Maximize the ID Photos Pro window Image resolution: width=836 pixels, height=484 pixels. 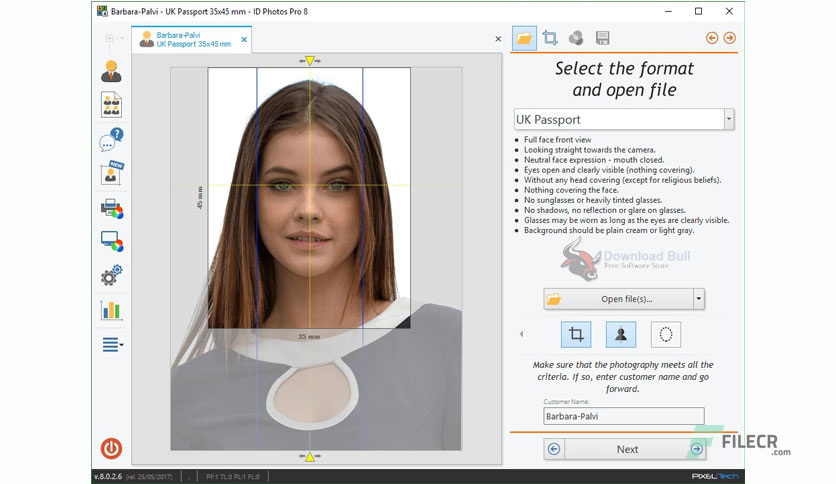tap(698, 11)
